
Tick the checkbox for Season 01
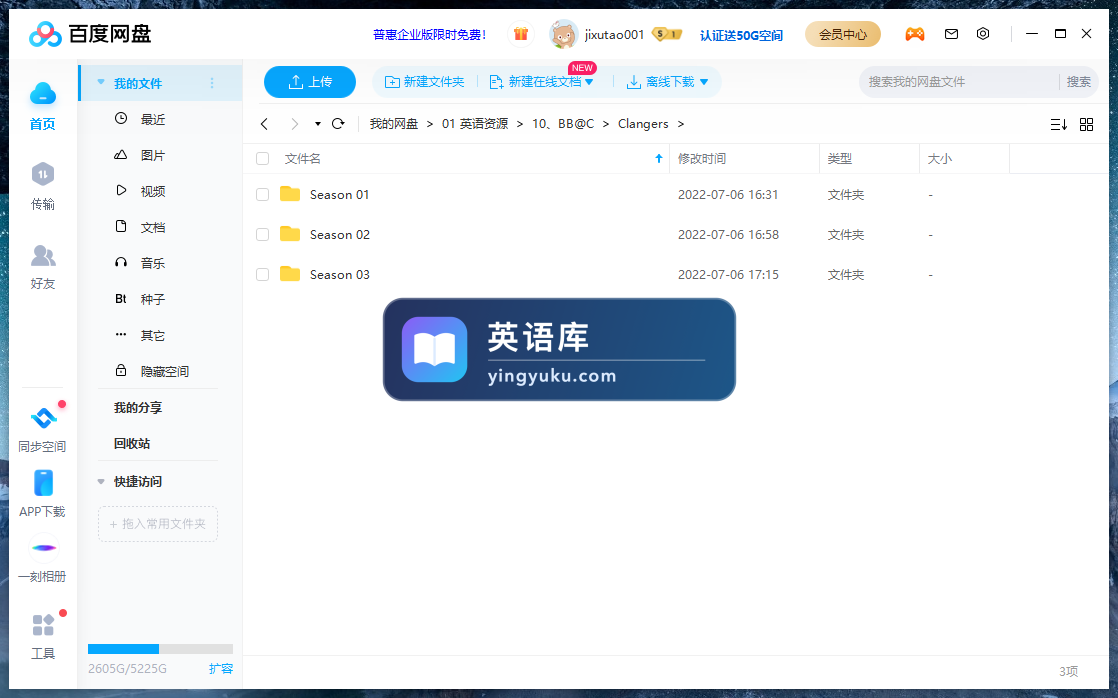(x=262, y=195)
